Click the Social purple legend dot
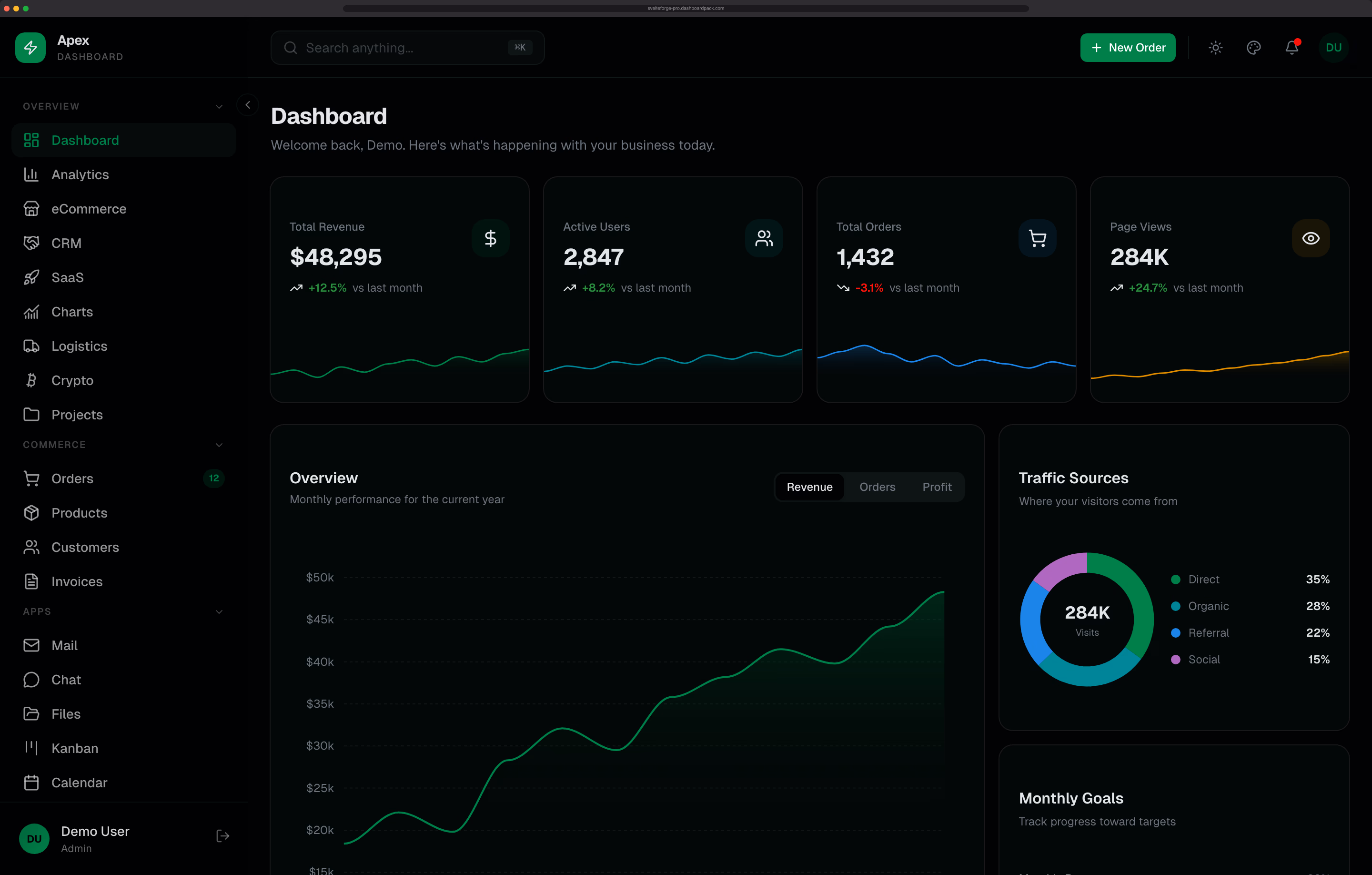 point(1175,660)
